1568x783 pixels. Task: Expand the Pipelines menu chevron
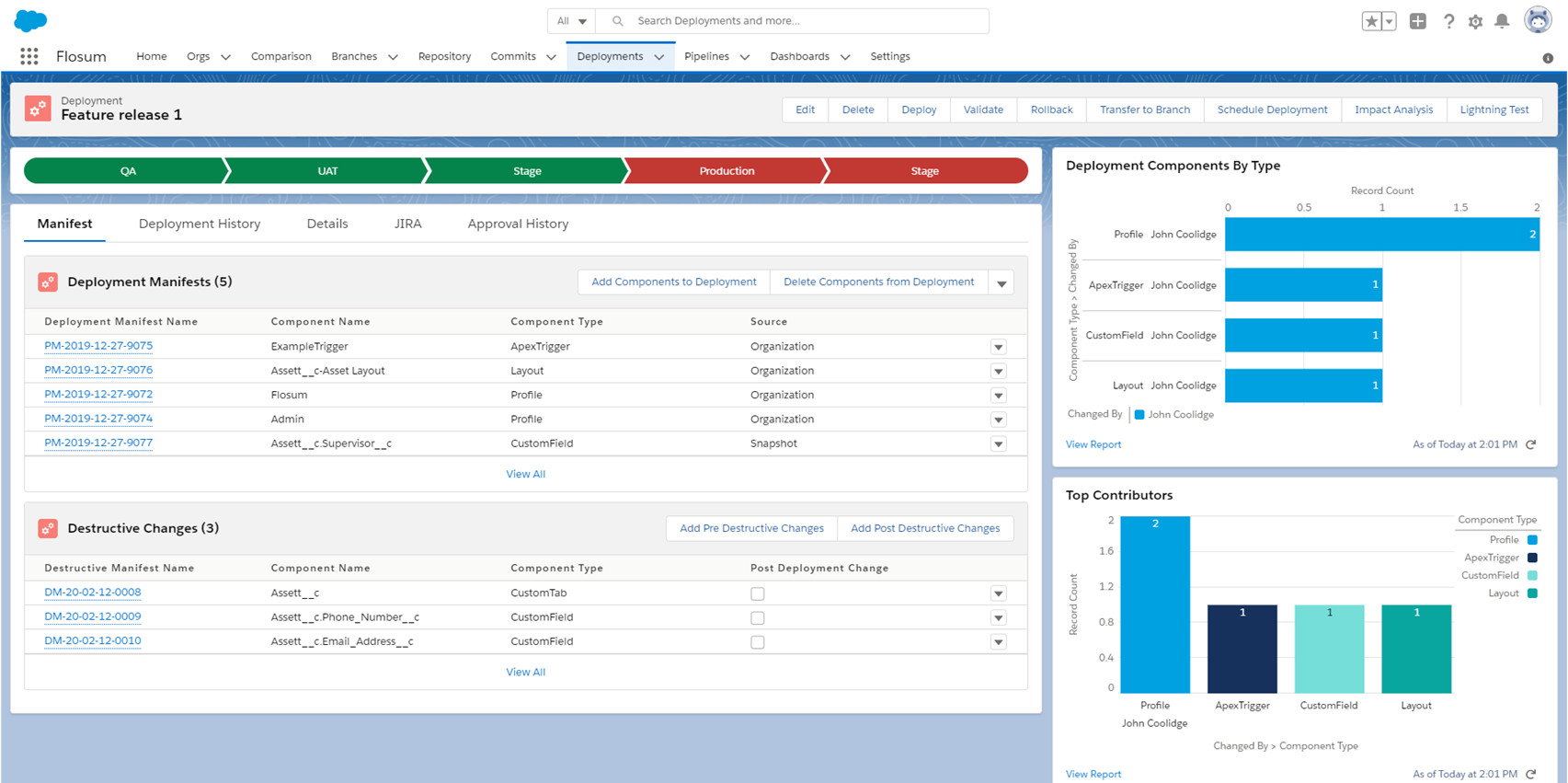click(745, 57)
